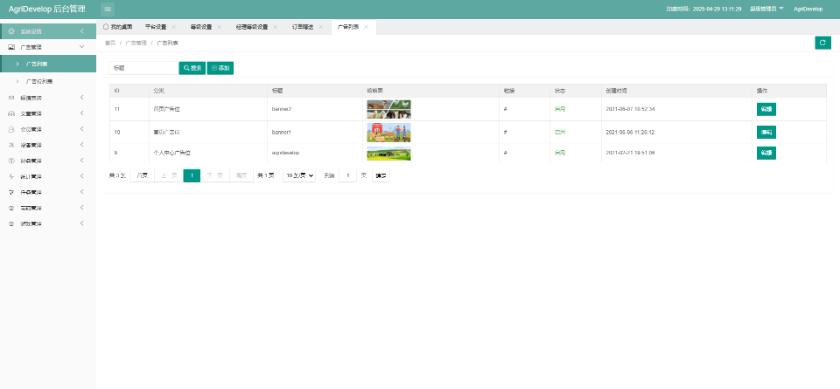
Task: Close the 经理等级设置 tab with its X
Action: [x=275, y=27]
